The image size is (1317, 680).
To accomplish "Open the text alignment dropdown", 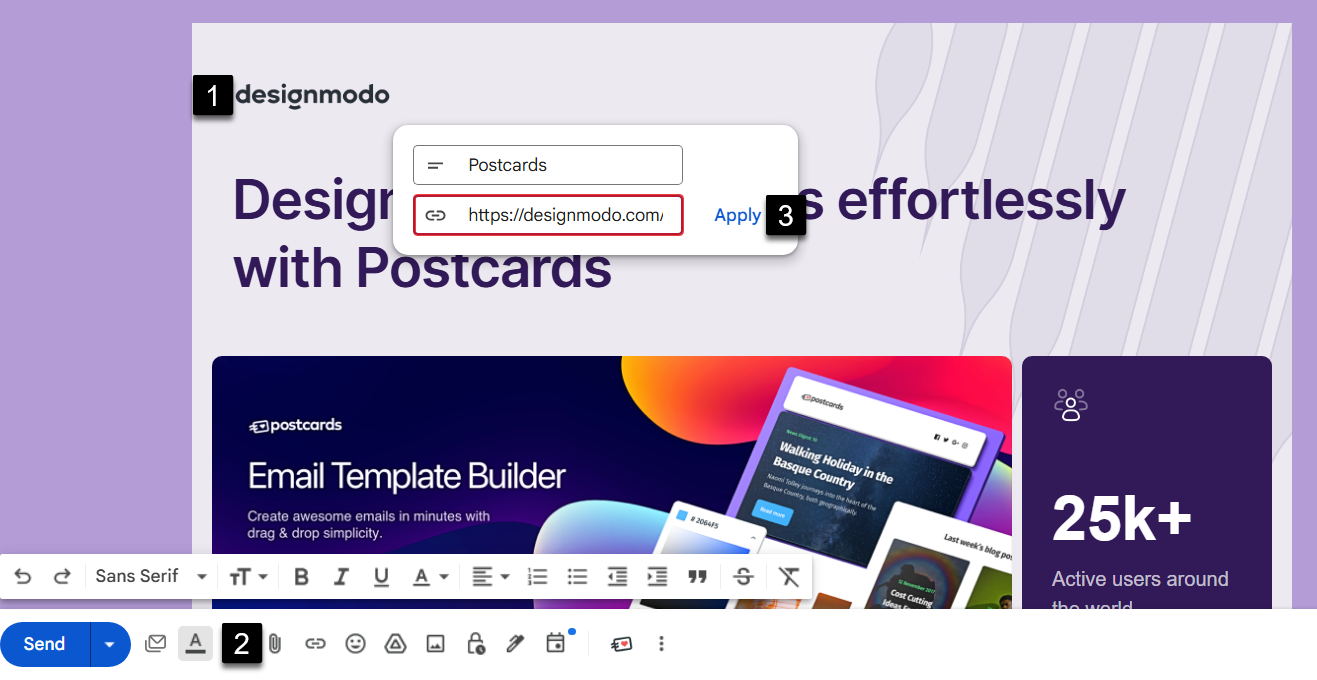I will 490,577.
